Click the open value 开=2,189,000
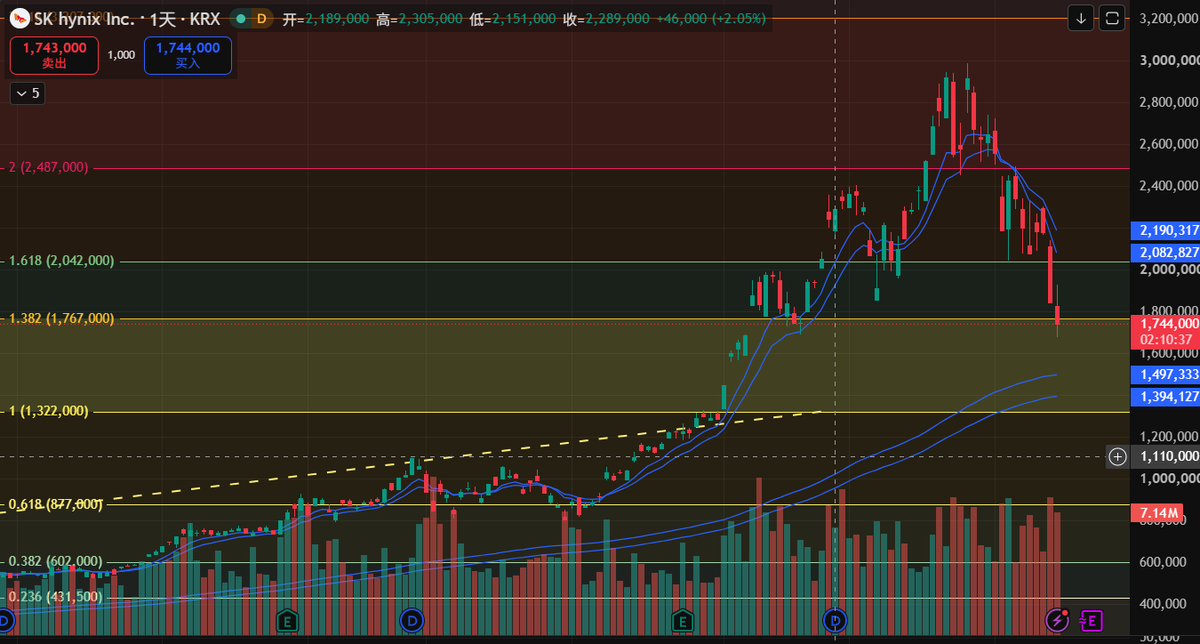This screenshot has width=1200, height=644. [x=327, y=18]
